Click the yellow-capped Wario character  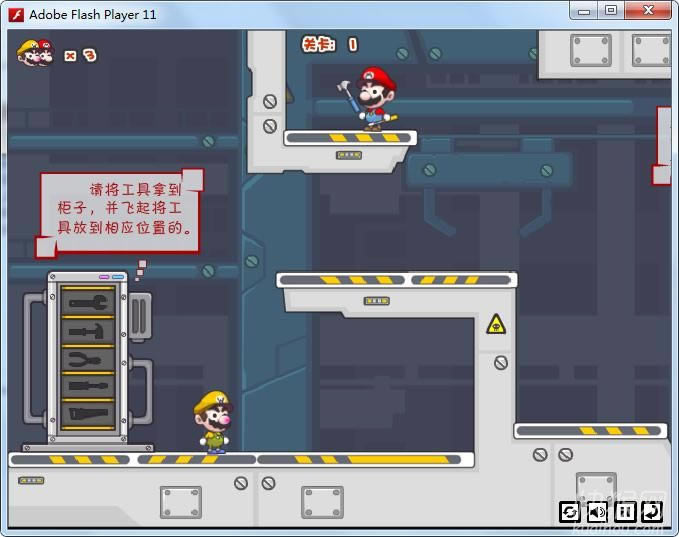click(x=213, y=422)
